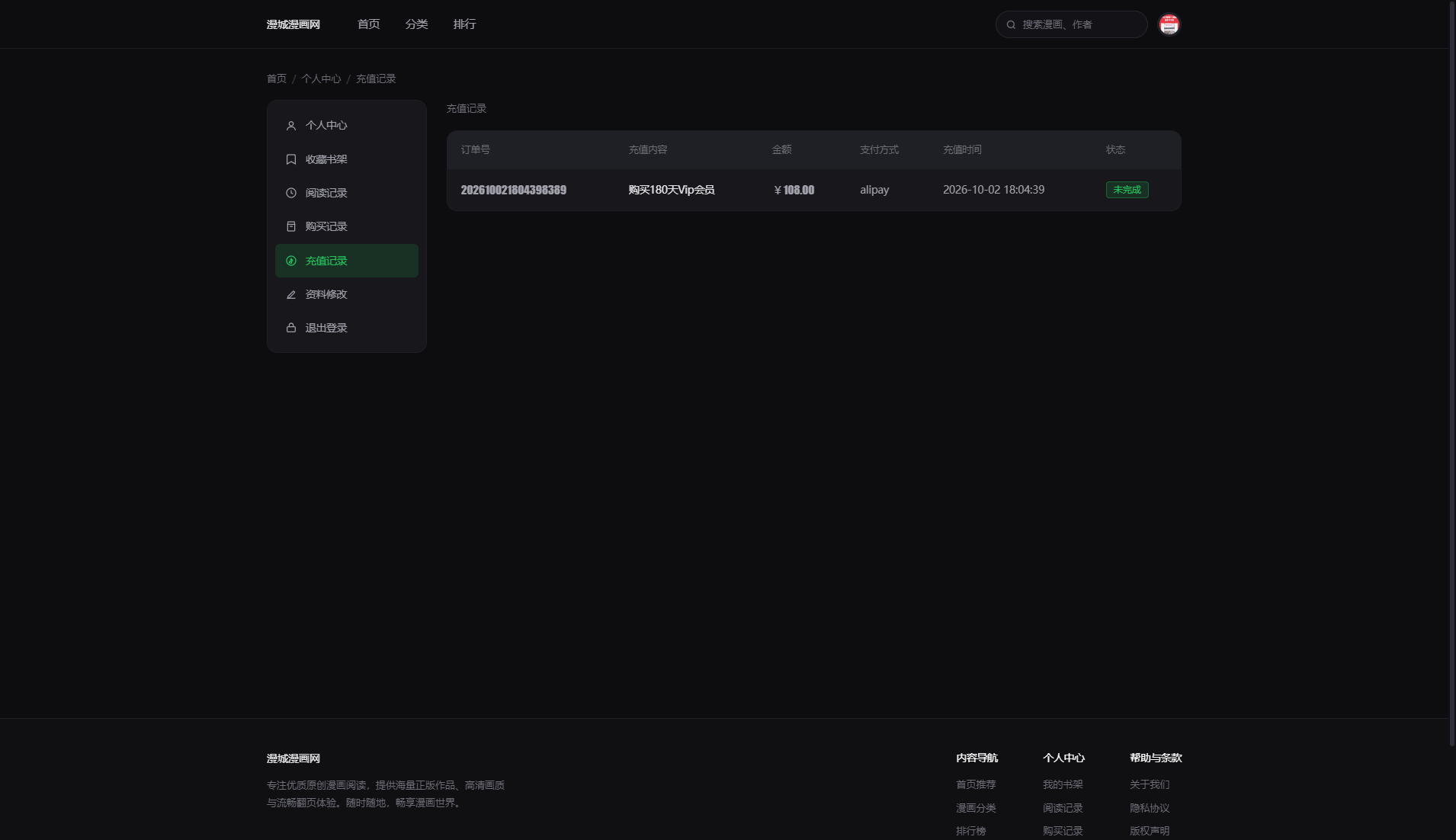Image resolution: width=1456 pixels, height=840 pixels.
Task: Go to 个人中心 via the breadcrumb
Action: (321, 79)
